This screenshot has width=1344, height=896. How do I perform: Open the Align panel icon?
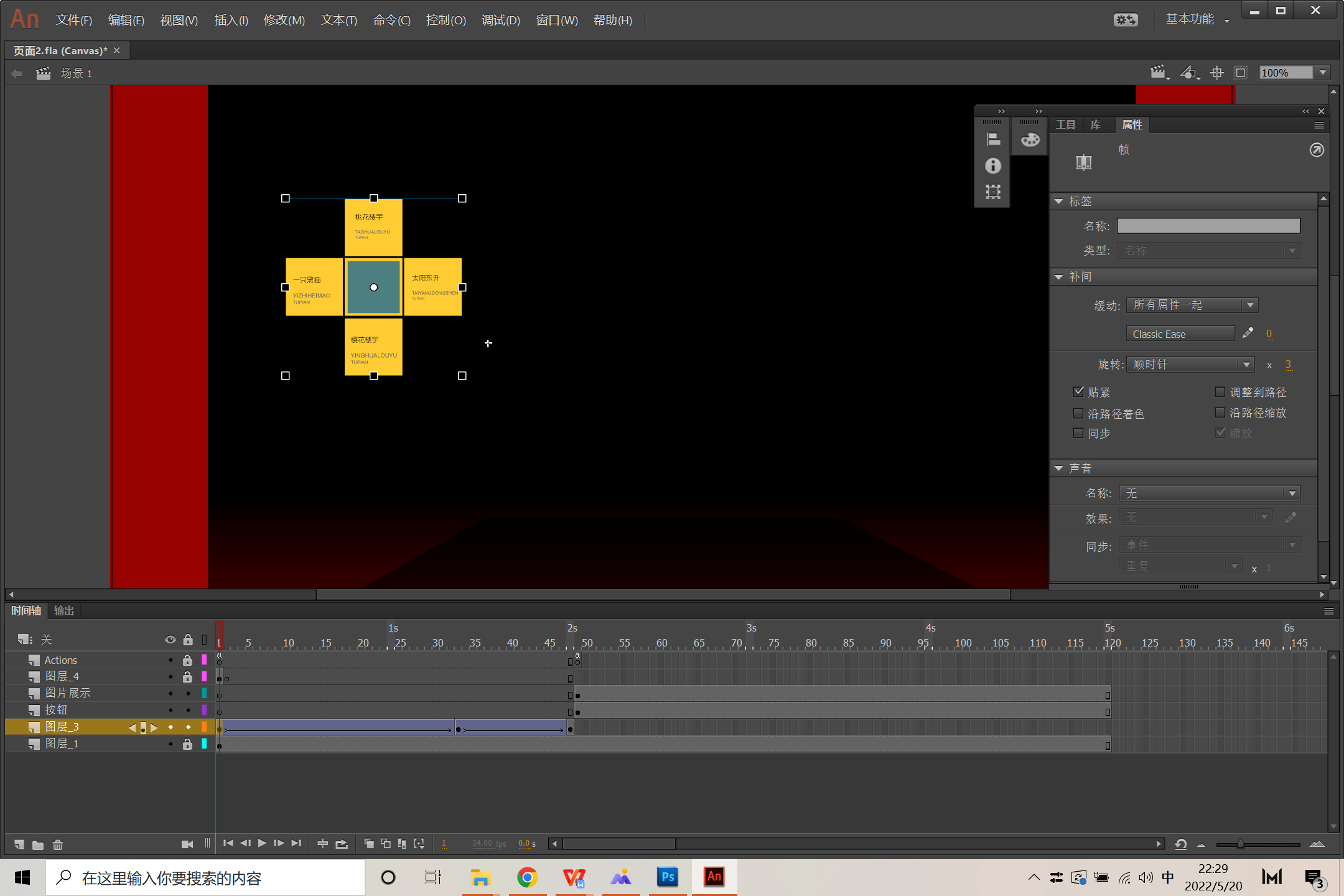point(993,139)
